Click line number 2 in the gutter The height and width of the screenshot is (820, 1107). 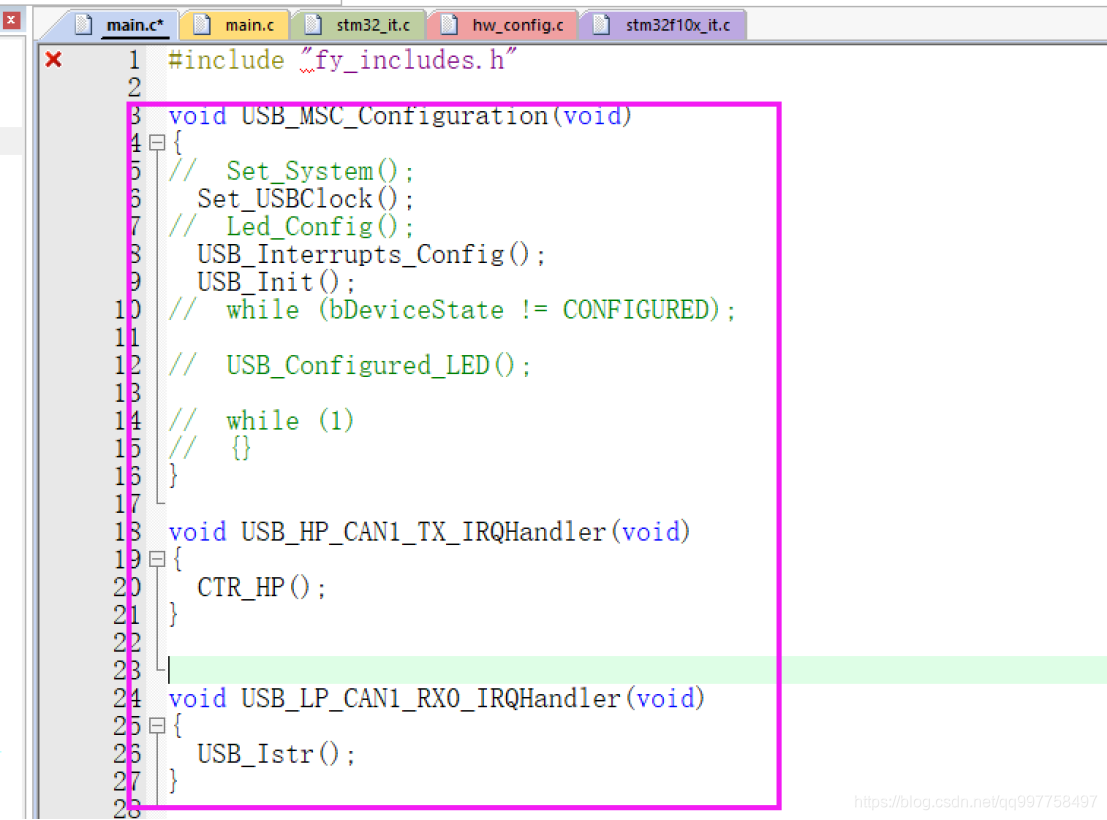(x=134, y=88)
